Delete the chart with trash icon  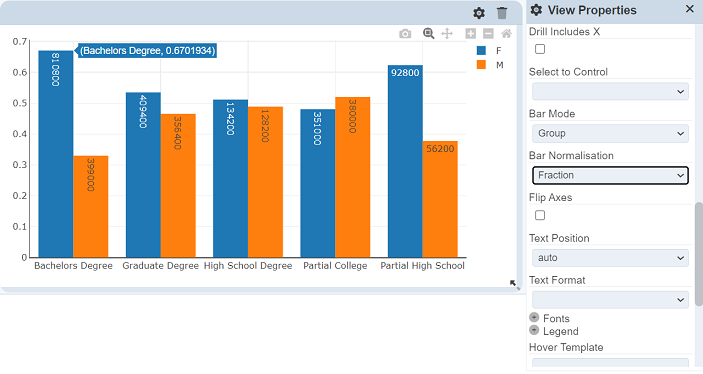coord(502,13)
